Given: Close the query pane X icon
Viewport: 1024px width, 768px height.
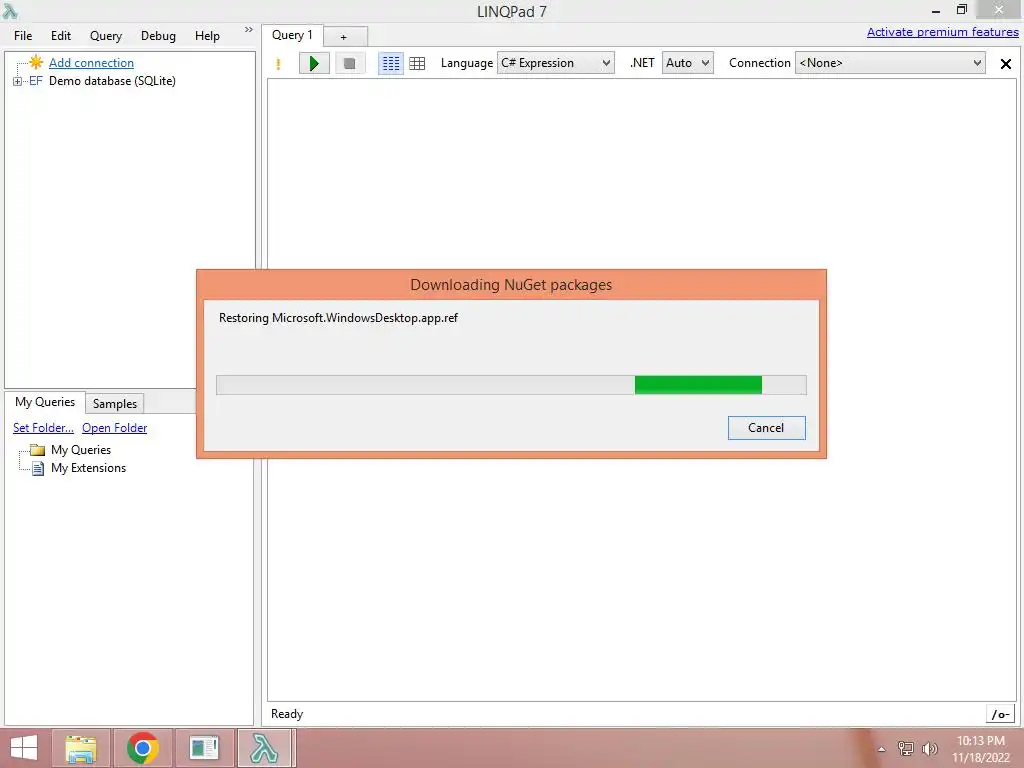Looking at the screenshot, I should 1006,63.
